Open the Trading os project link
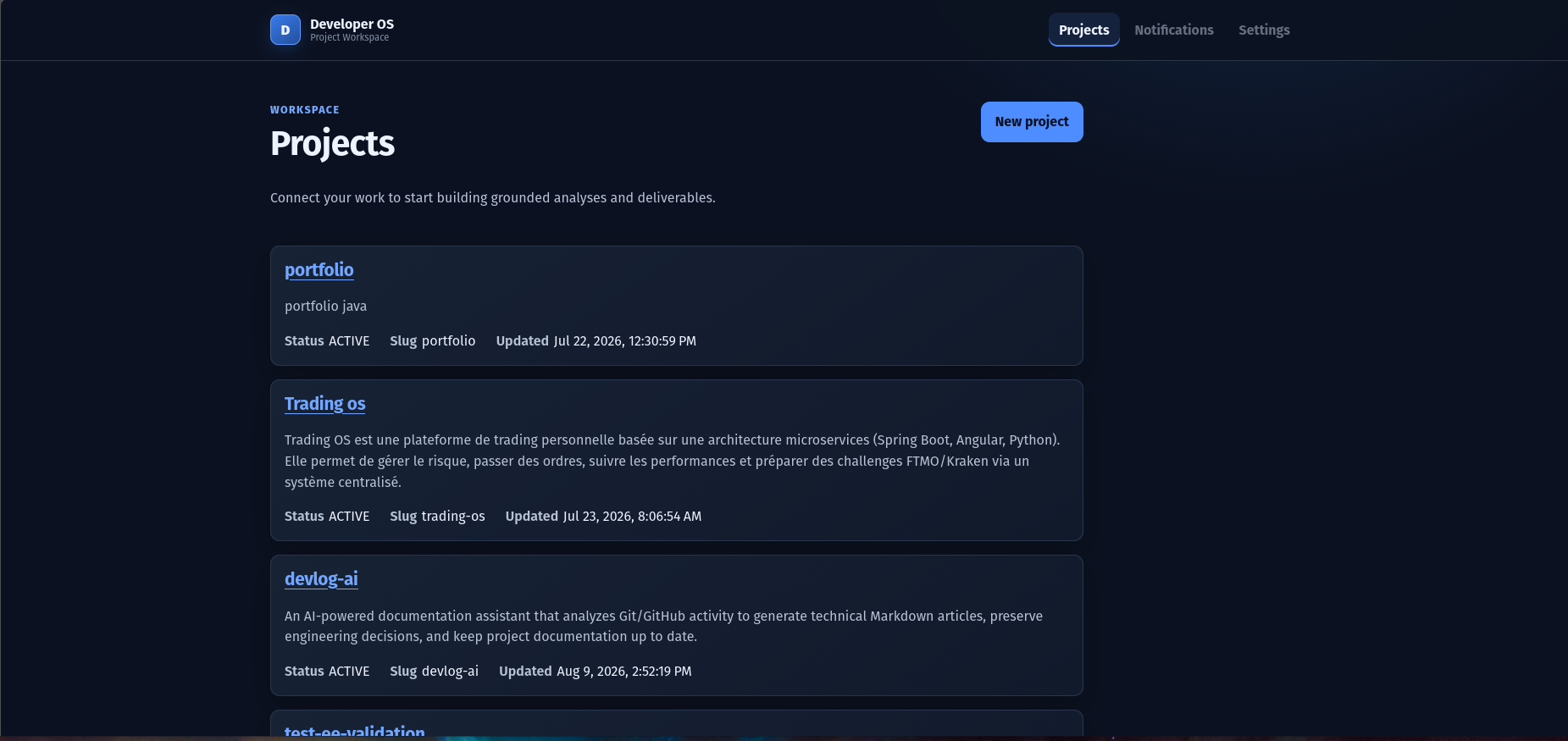 pos(325,403)
